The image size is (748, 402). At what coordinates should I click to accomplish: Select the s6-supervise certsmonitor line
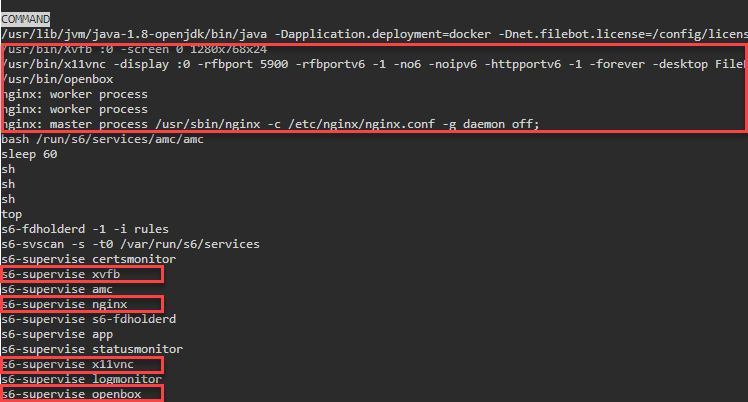click(88, 259)
